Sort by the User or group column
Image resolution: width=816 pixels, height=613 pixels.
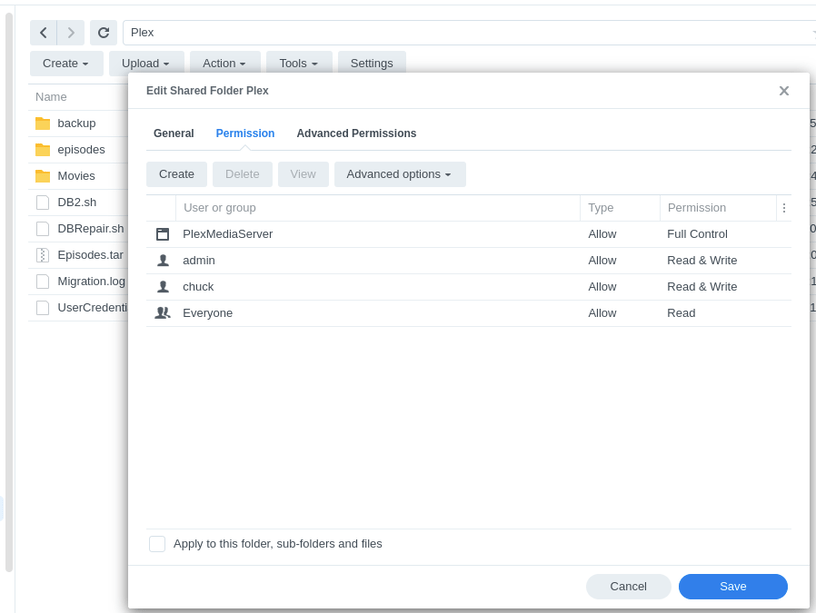pos(378,208)
